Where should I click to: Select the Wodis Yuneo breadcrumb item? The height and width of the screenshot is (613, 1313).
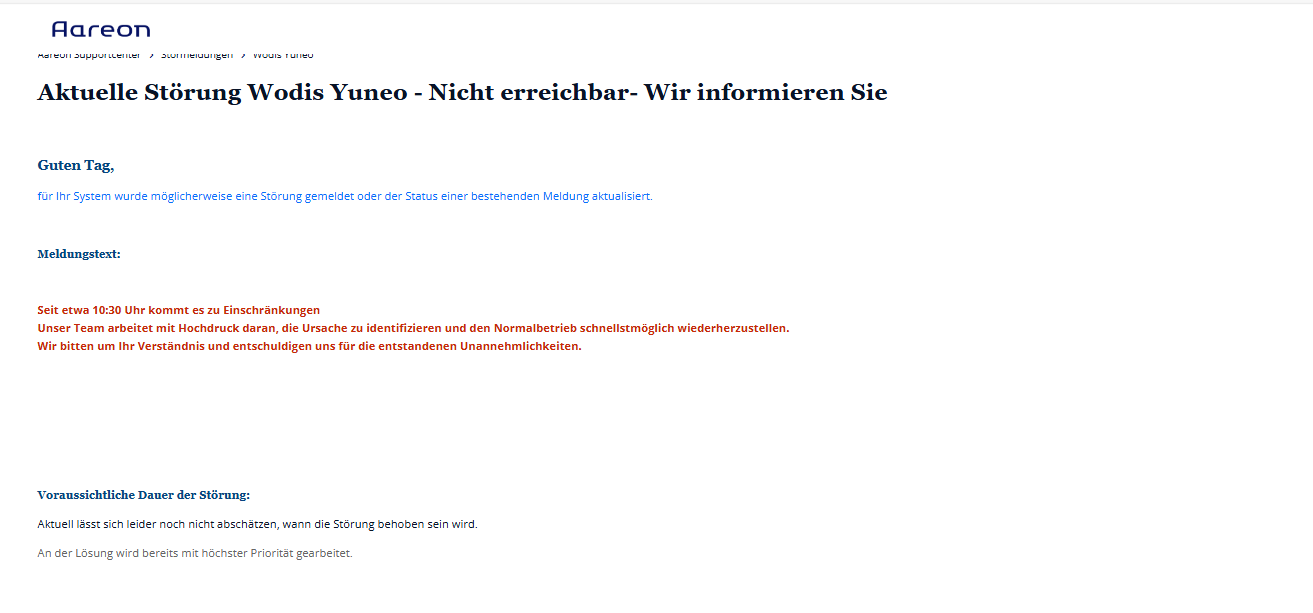(x=283, y=56)
